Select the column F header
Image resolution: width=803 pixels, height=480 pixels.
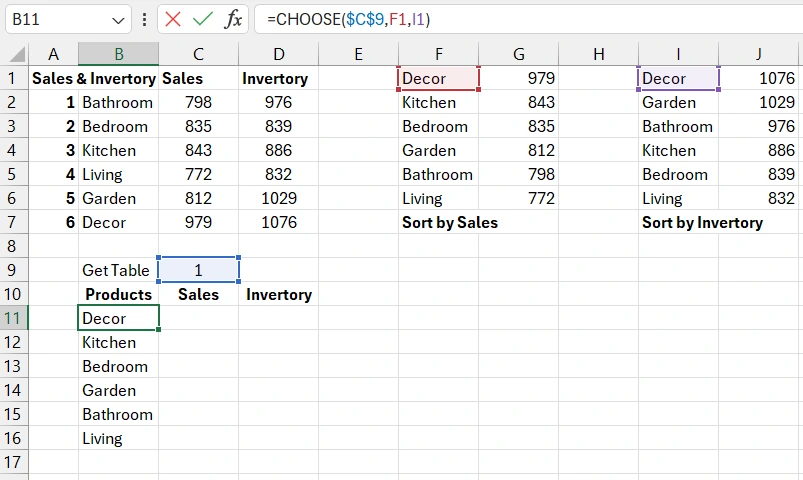tap(439, 54)
